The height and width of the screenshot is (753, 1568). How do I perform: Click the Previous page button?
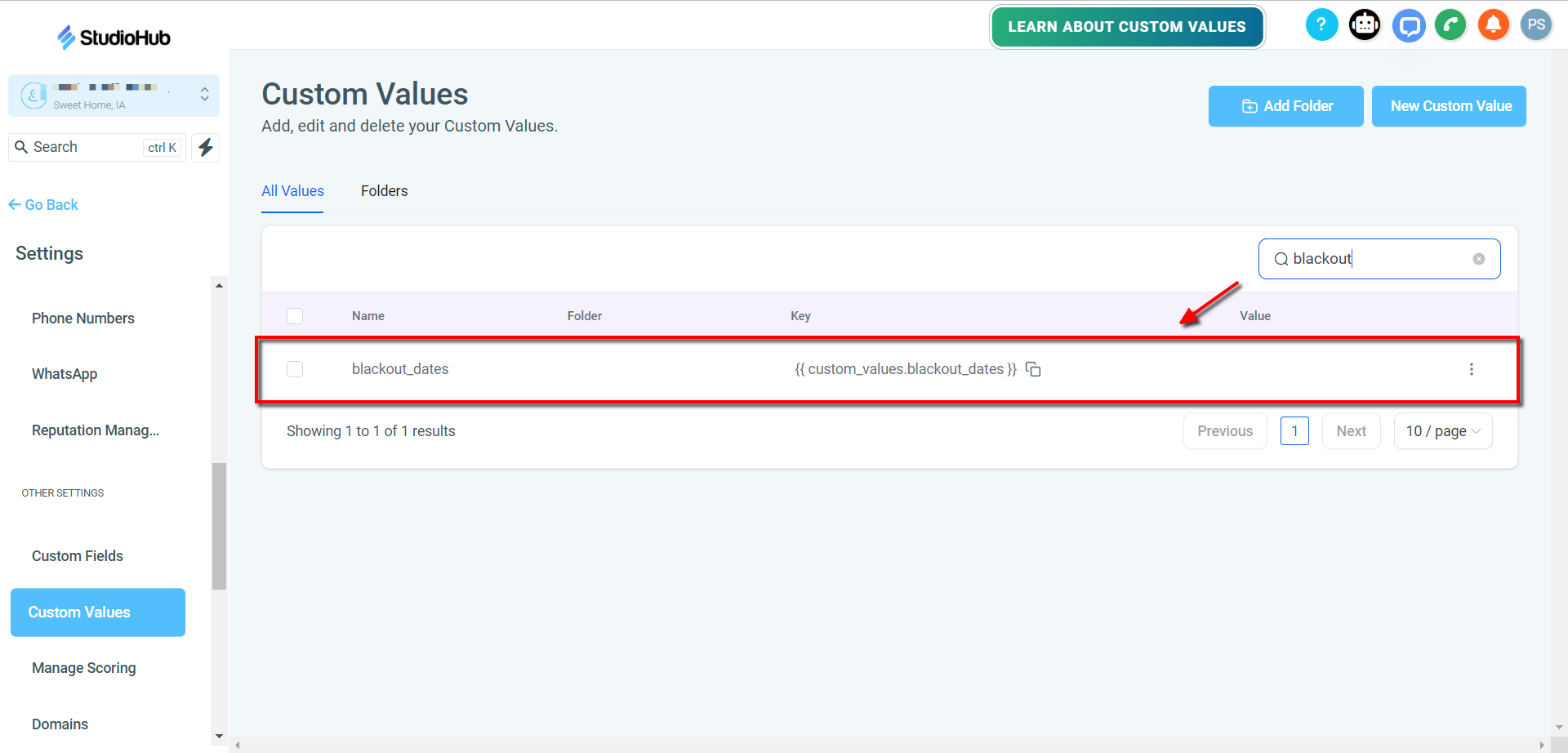[x=1225, y=431]
